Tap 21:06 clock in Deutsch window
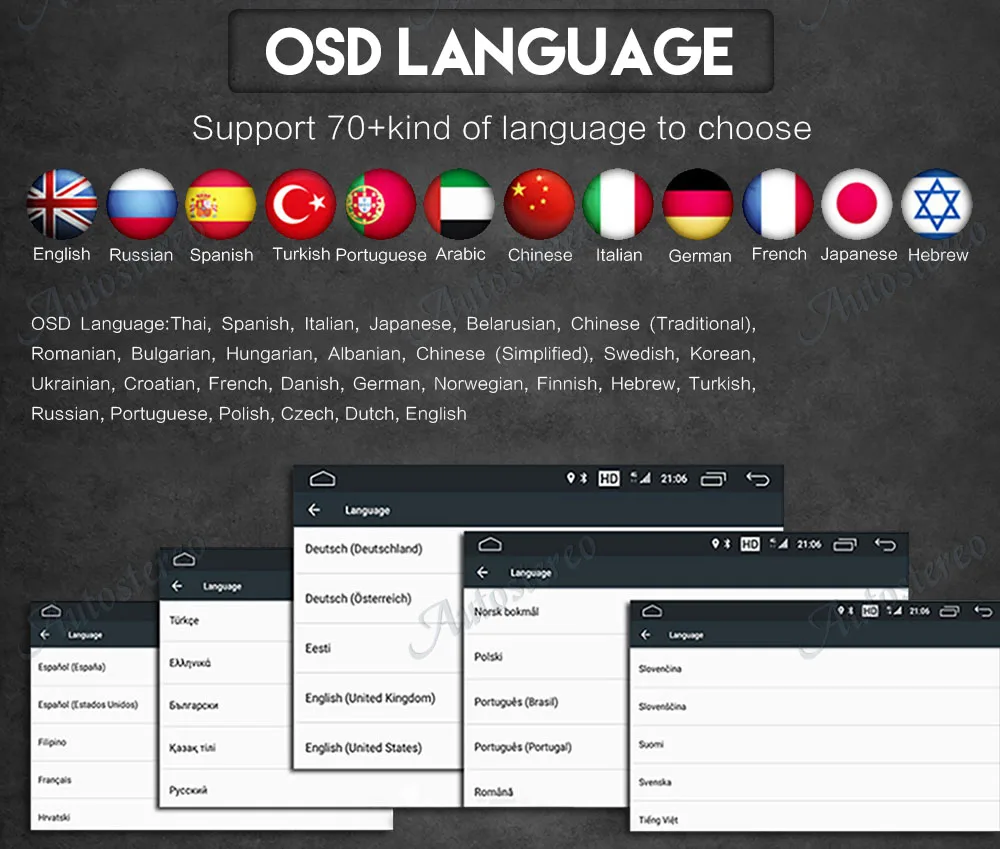1000x849 pixels. (673, 478)
